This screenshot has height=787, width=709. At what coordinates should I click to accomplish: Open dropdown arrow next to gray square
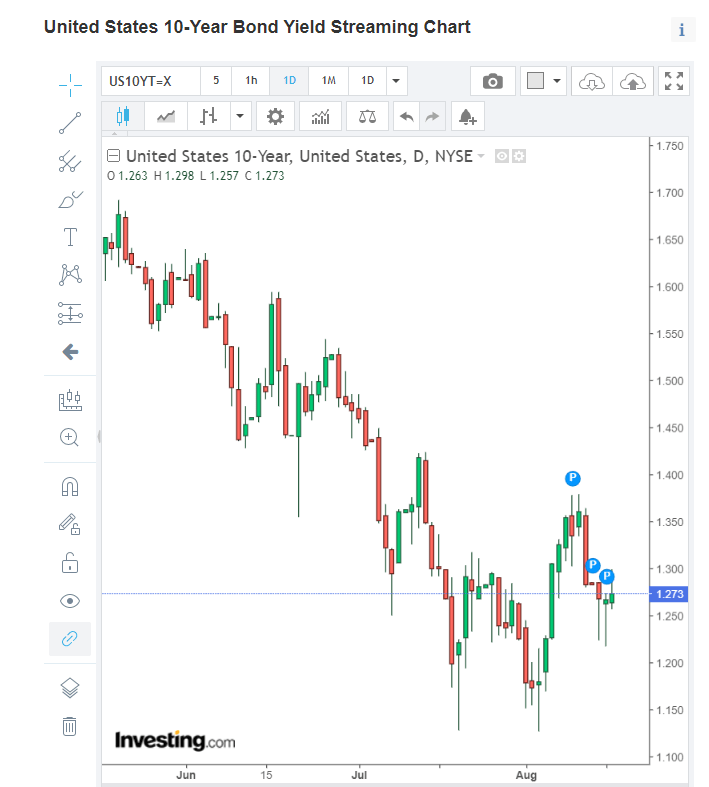[x=556, y=81]
